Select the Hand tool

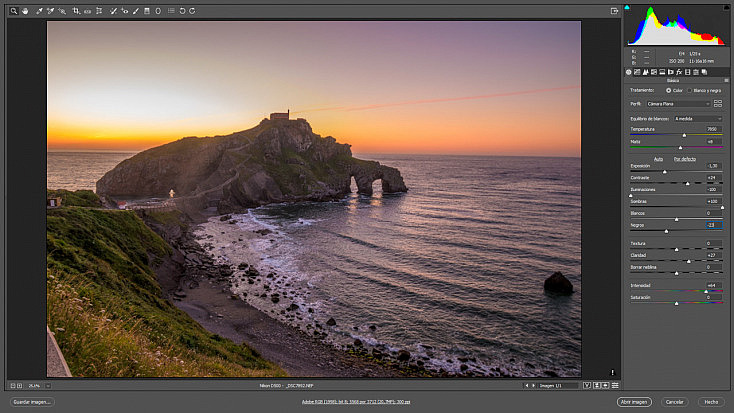point(25,11)
